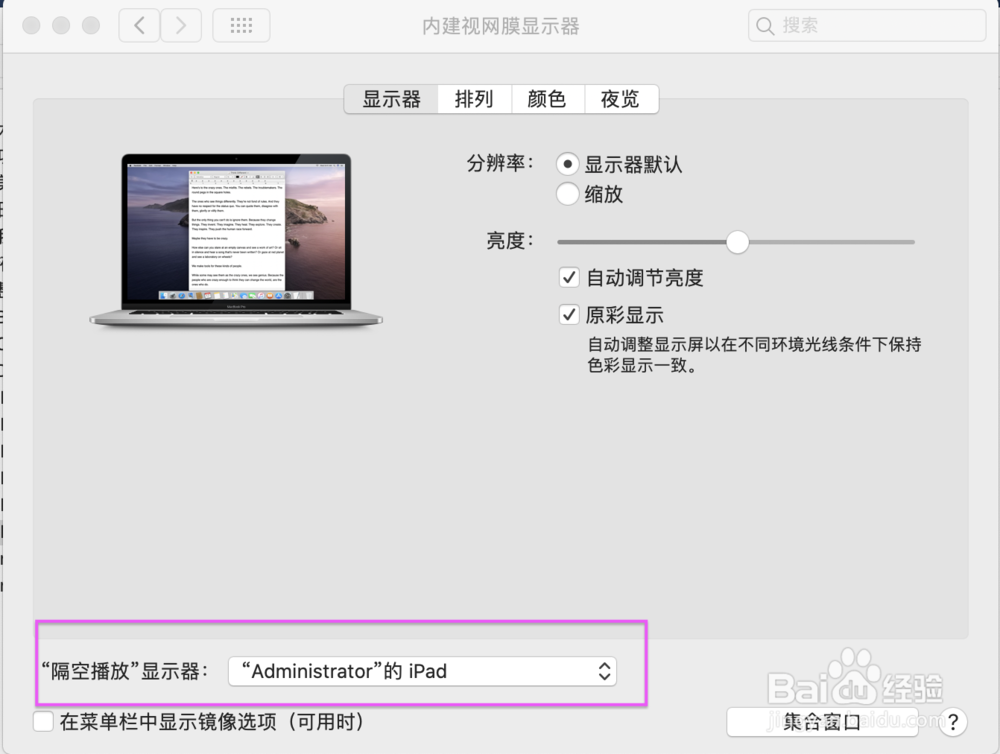This screenshot has height=754, width=1000.
Task: Click the window close button
Action: (x=31, y=26)
